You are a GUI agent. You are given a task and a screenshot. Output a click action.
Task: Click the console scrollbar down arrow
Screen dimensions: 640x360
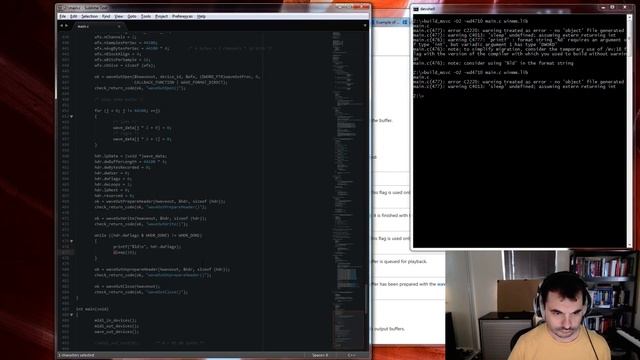pyautogui.click(x=629, y=245)
